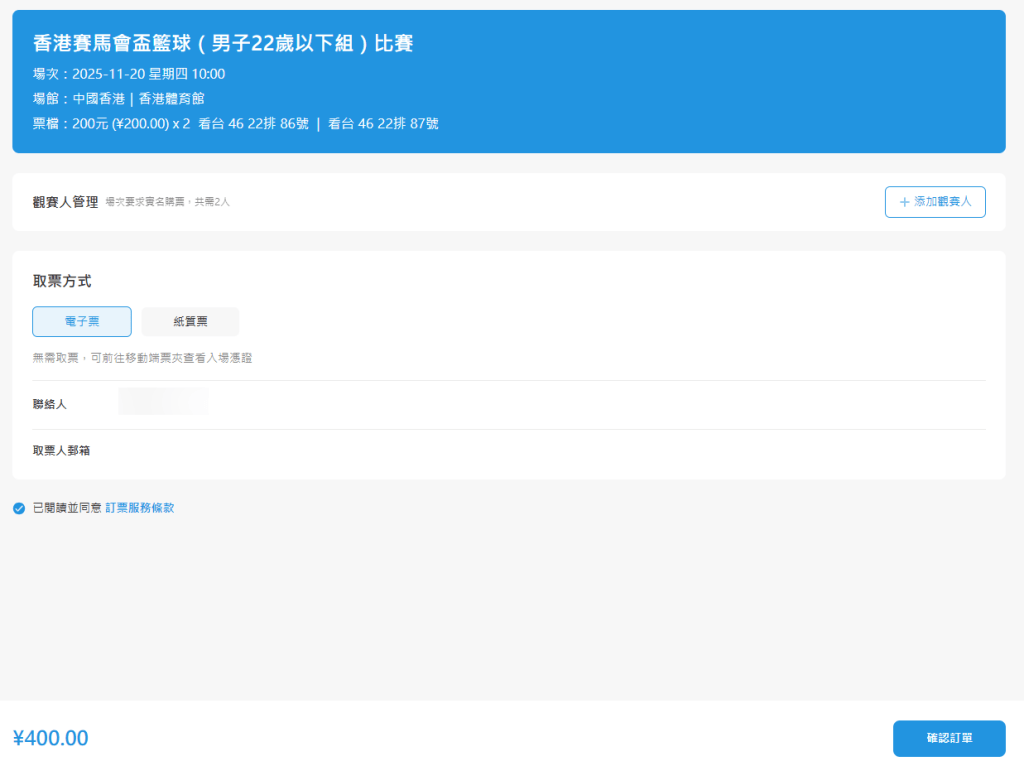The width and height of the screenshot is (1024, 766).
Task: Click the ¥400.00 total price
Action: point(50,738)
